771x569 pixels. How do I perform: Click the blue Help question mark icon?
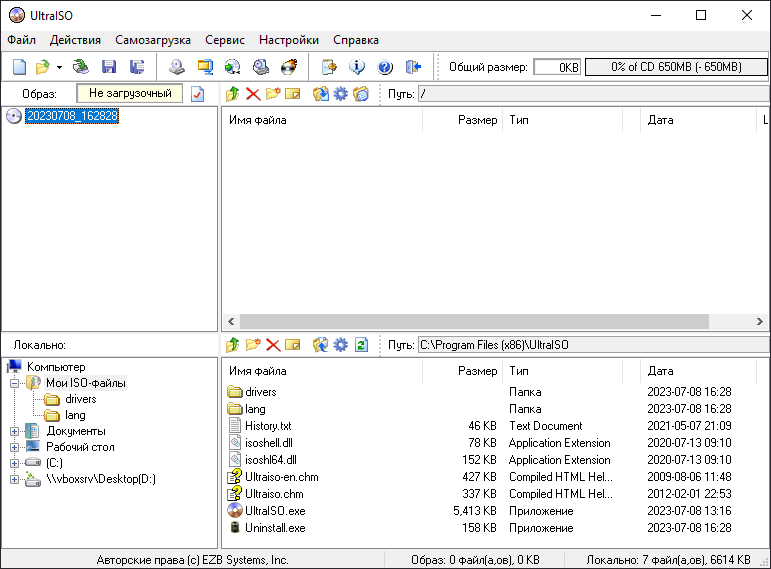pyautogui.click(x=385, y=67)
